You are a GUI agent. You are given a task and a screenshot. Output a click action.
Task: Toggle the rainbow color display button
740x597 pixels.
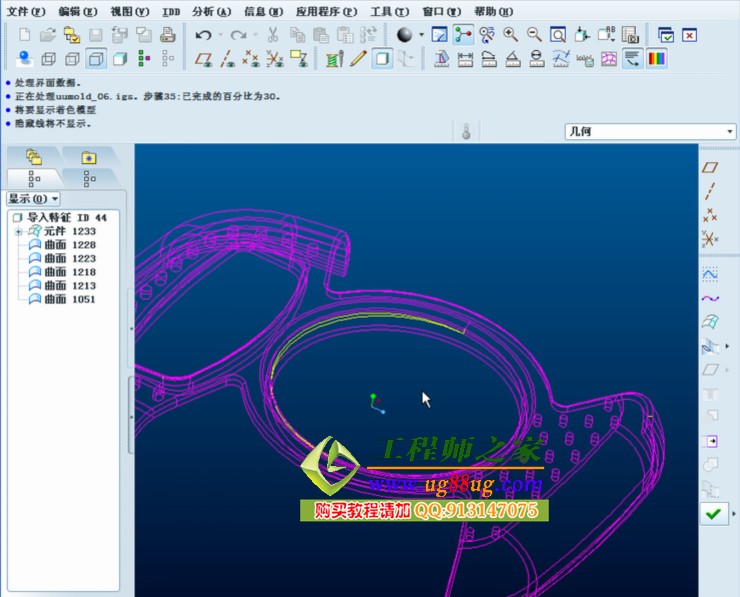(x=657, y=59)
